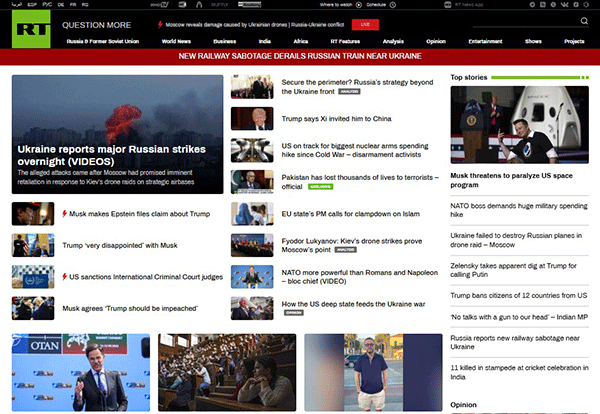Screen dimensions: 600x414
Task: Open EU state's PM clampdown on Islam
Action: tap(351, 214)
